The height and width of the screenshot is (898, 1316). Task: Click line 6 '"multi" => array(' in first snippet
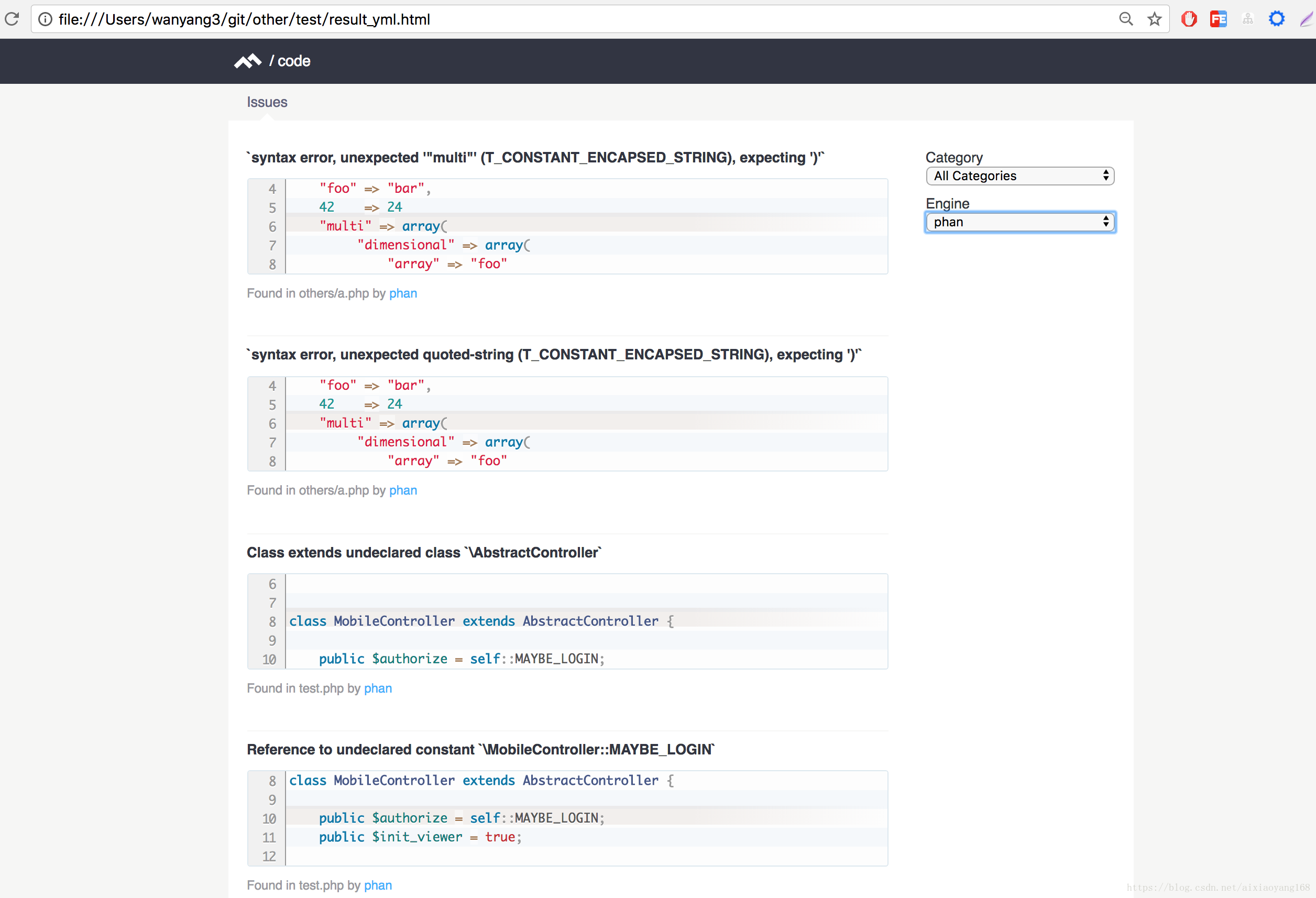[383, 226]
